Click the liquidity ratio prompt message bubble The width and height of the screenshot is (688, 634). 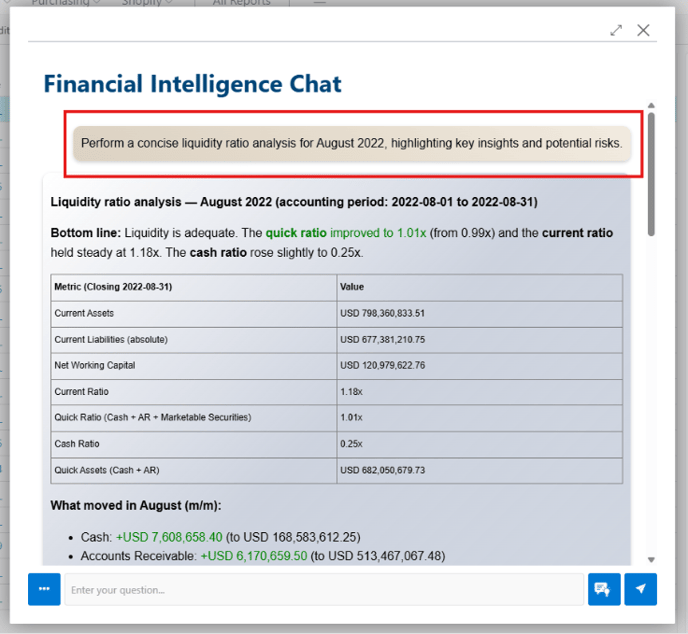[x=351, y=144]
